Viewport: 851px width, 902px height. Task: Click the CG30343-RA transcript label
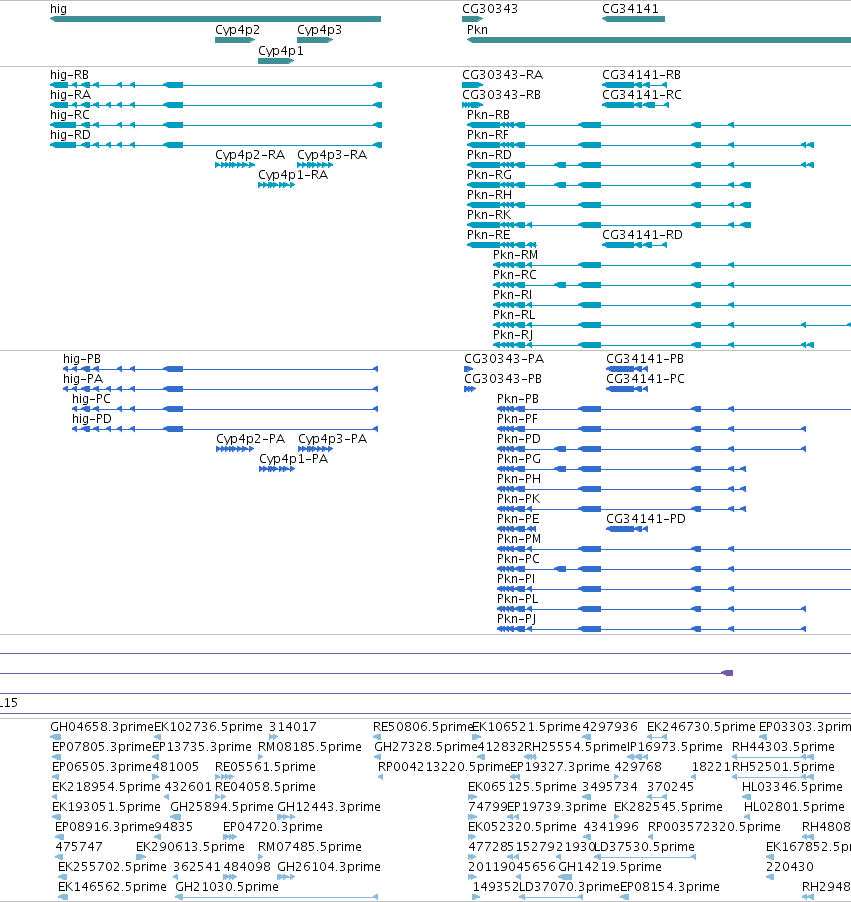pos(502,75)
